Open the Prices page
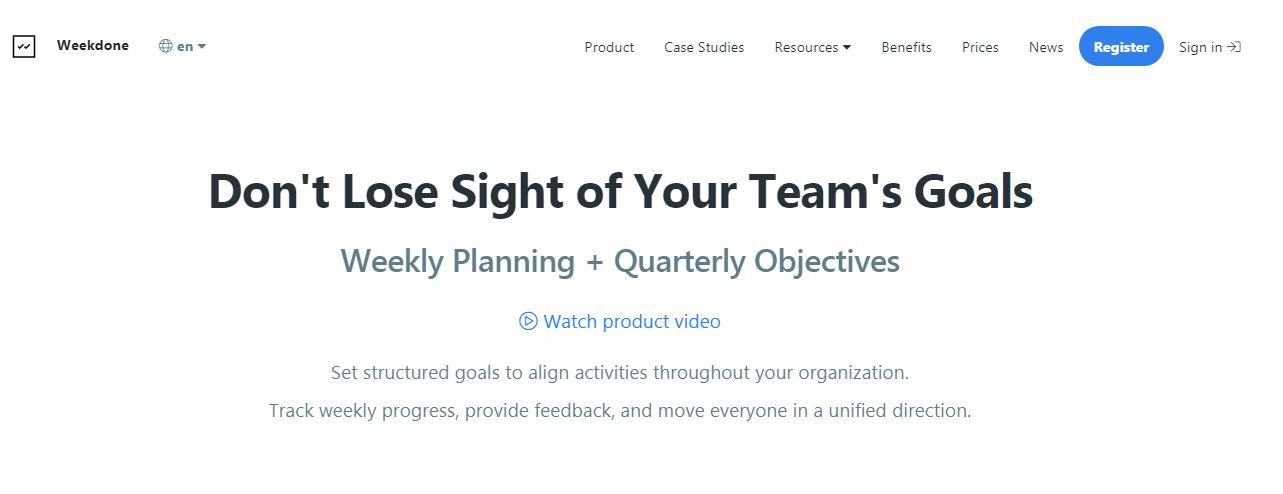 pos(980,47)
